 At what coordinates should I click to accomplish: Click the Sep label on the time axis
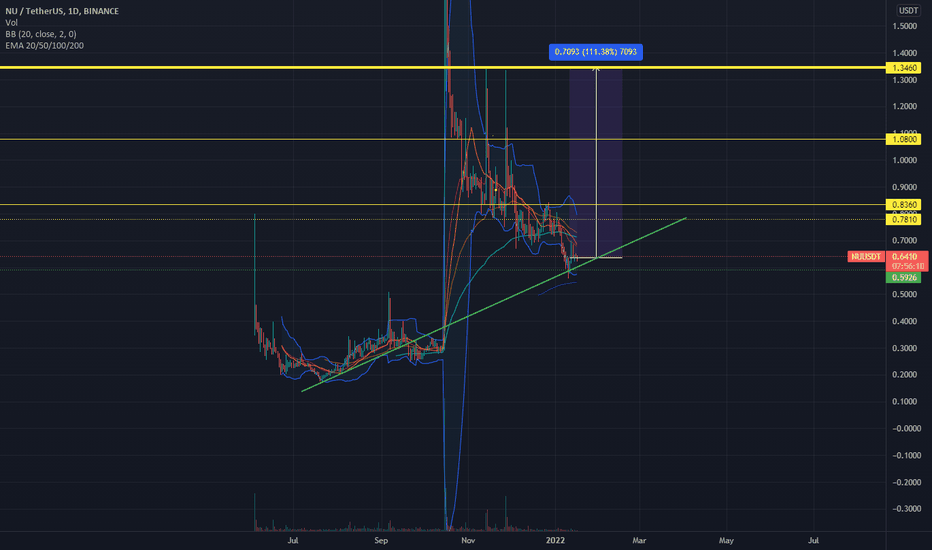point(381,540)
